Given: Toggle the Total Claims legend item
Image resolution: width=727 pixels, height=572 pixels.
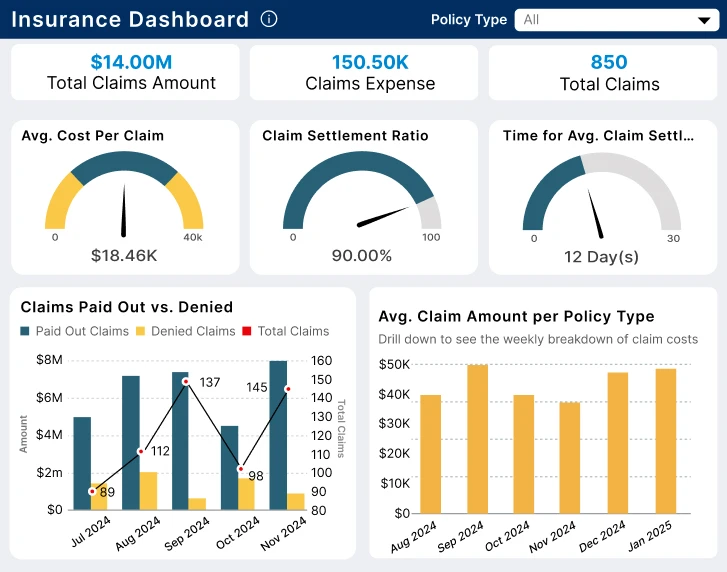Looking at the screenshot, I should (x=285, y=331).
